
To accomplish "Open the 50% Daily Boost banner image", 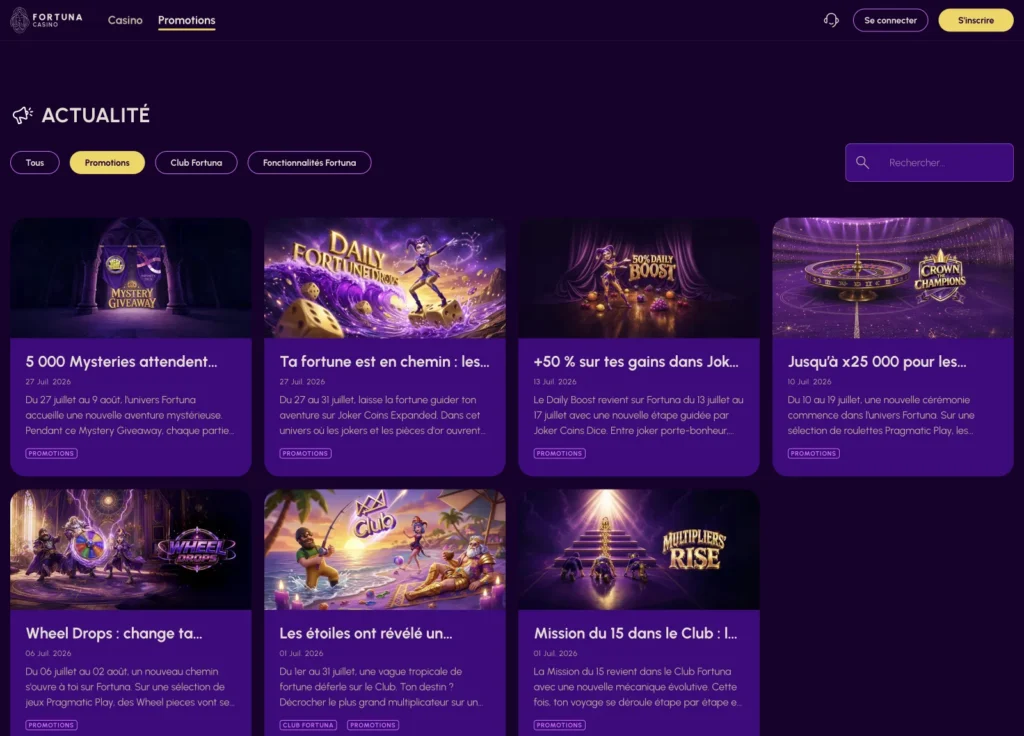I will point(639,278).
